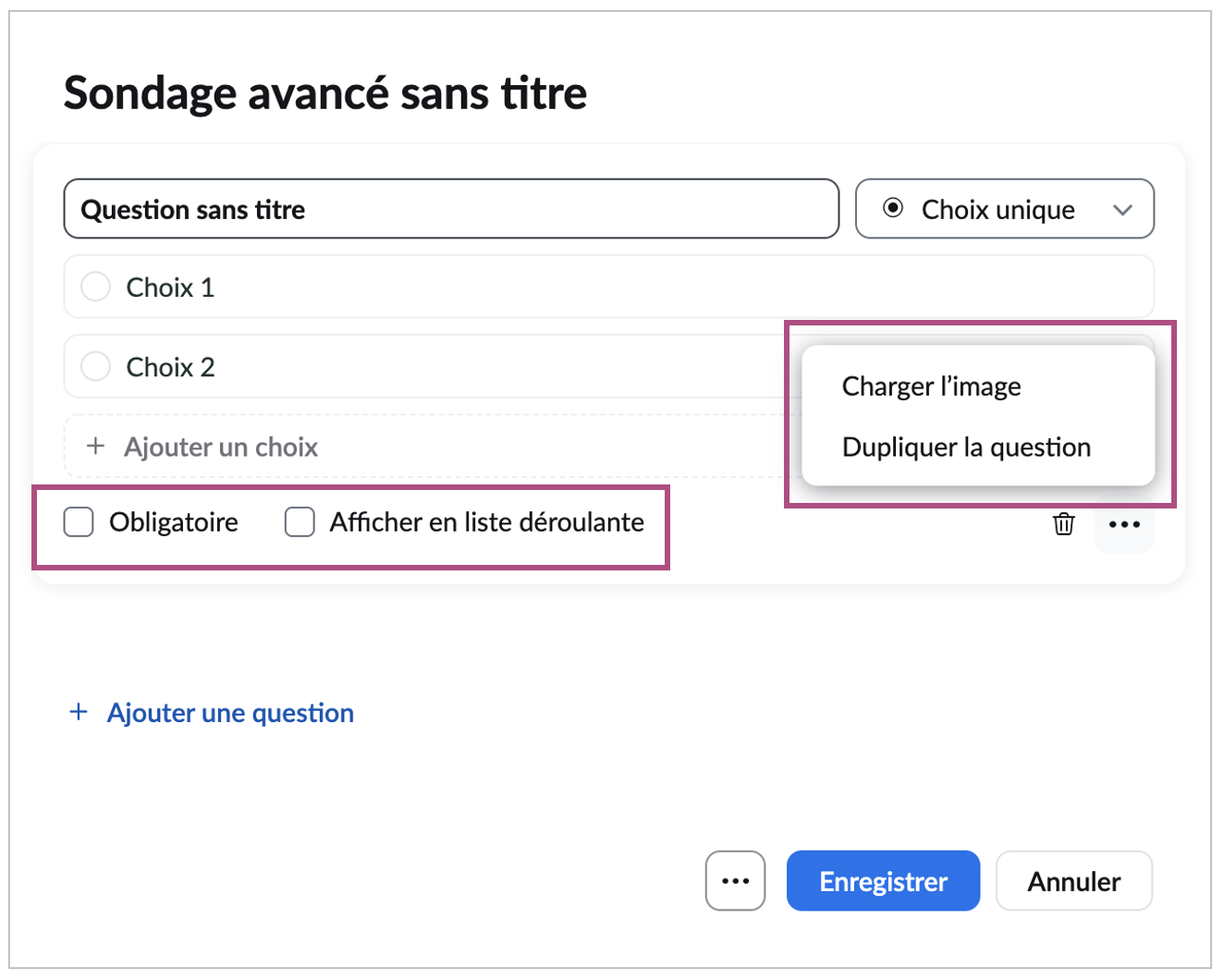Choose Charger l'image from the menu

(931, 386)
